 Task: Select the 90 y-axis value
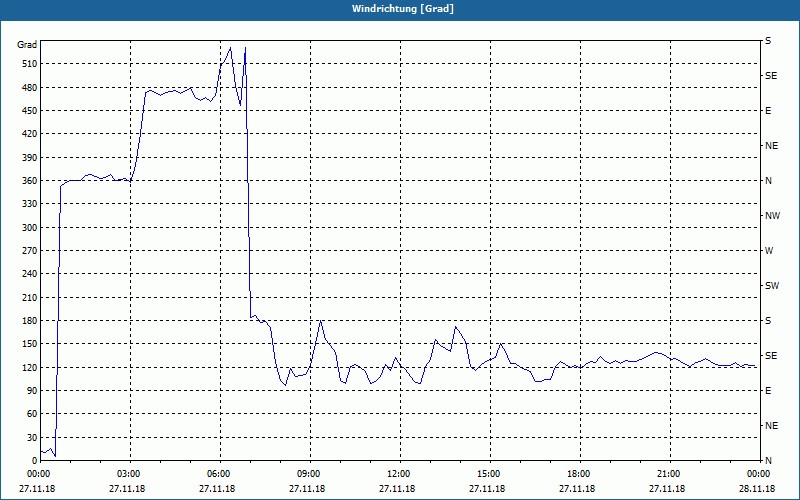click(x=32, y=391)
